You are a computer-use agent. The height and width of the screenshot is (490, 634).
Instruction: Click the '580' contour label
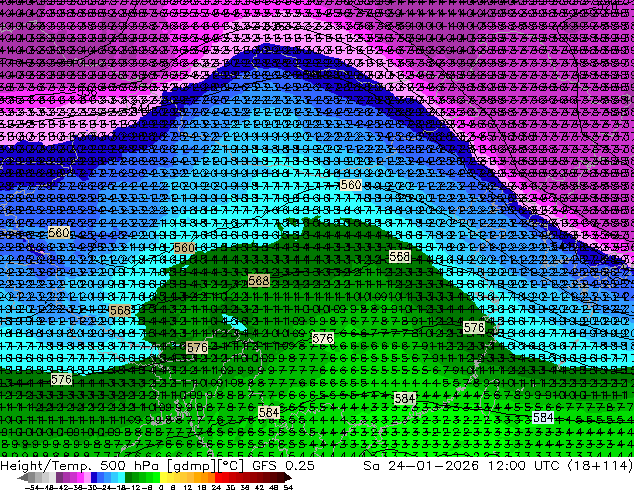tap(59, 232)
